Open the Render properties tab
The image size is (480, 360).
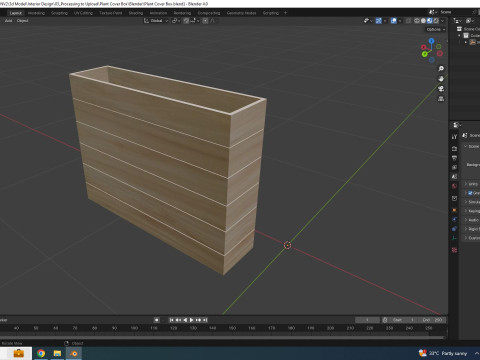pyautogui.click(x=454, y=148)
